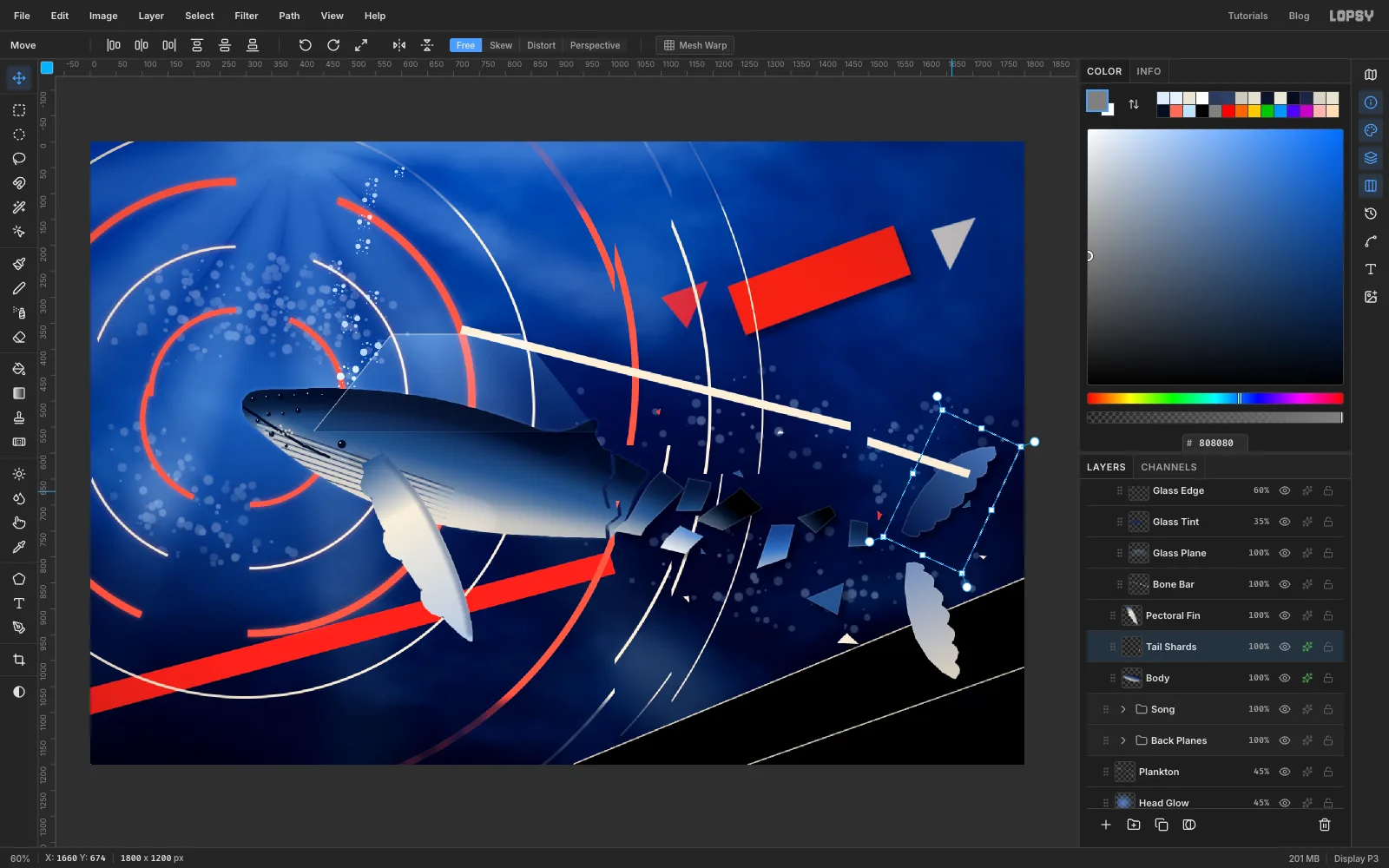Swap foreground and background colors
Image resolution: width=1389 pixels, height=868 pixels.
(x=1134, y=104)
